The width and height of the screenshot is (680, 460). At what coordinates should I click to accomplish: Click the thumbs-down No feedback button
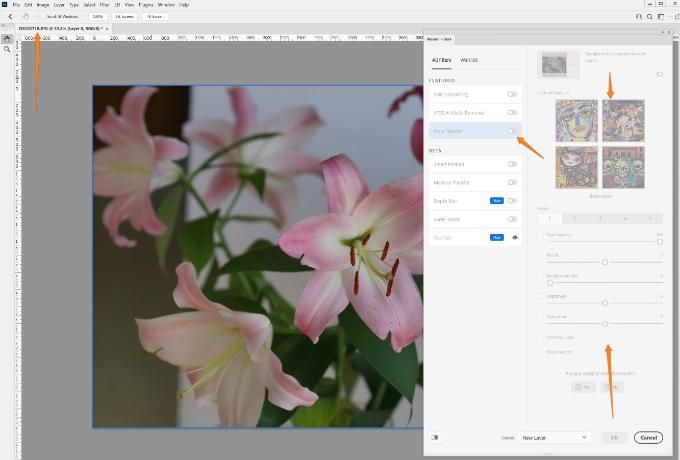[x=612, y=387]
